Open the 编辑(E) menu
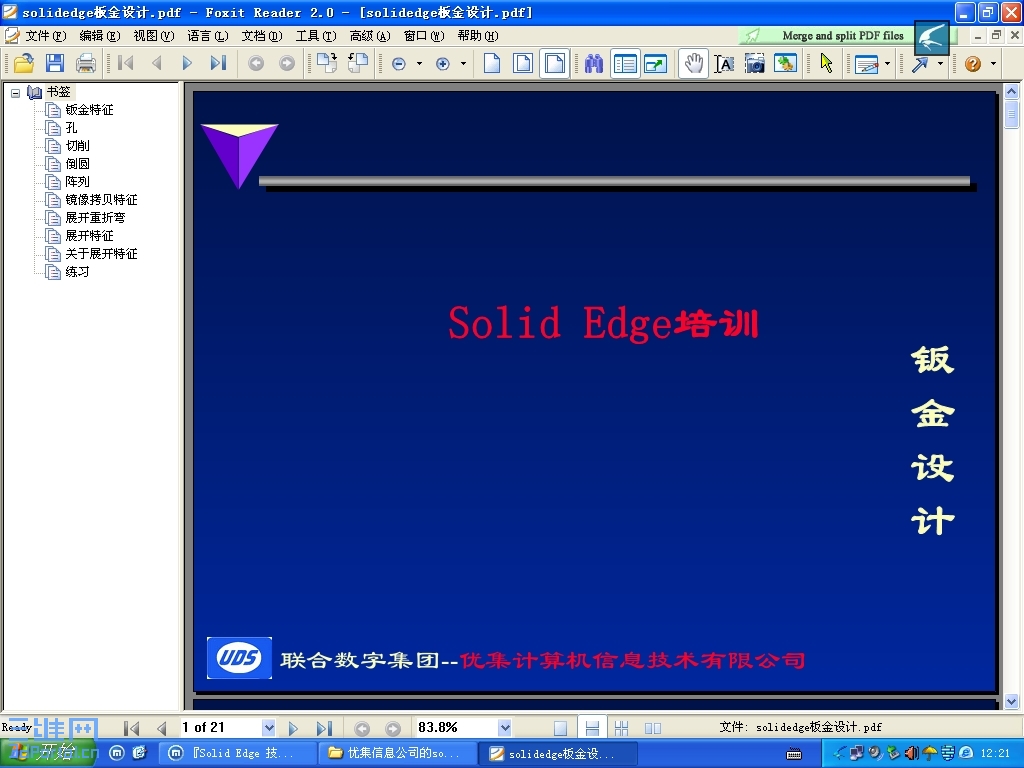 pyautogui.click(x=99, y=35)
